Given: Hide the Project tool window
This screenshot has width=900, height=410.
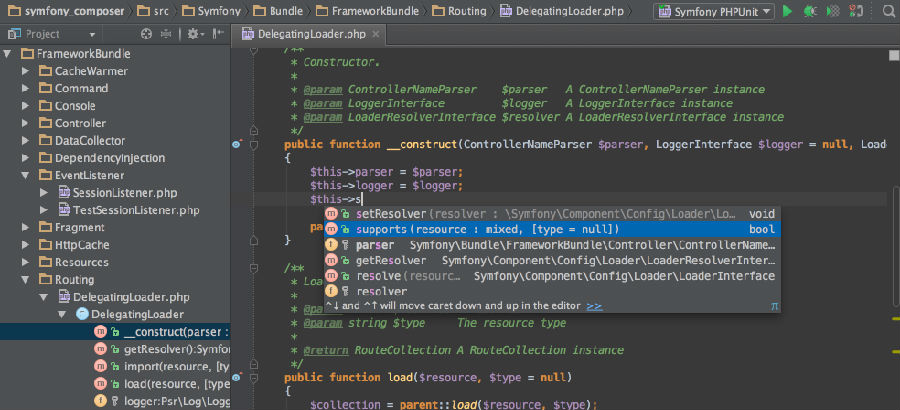Looking at the screenshot, I should coord(216,34).
